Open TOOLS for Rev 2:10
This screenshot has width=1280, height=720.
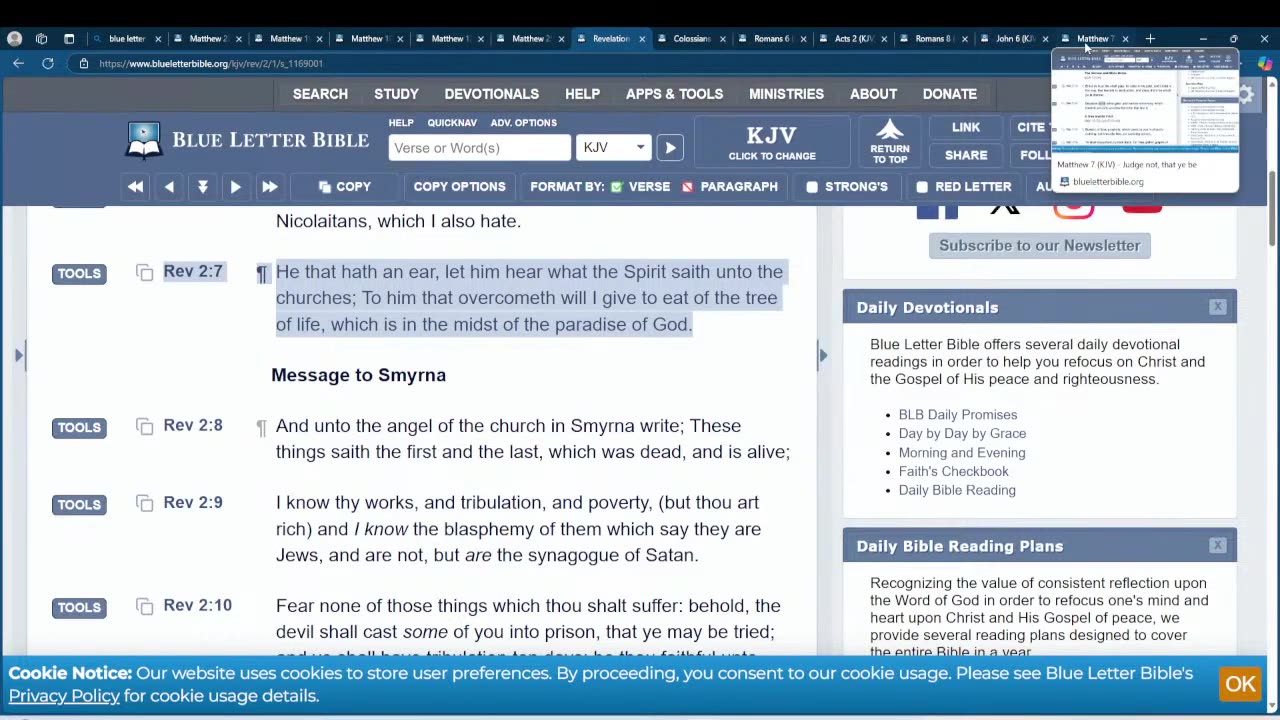[79, 607]
